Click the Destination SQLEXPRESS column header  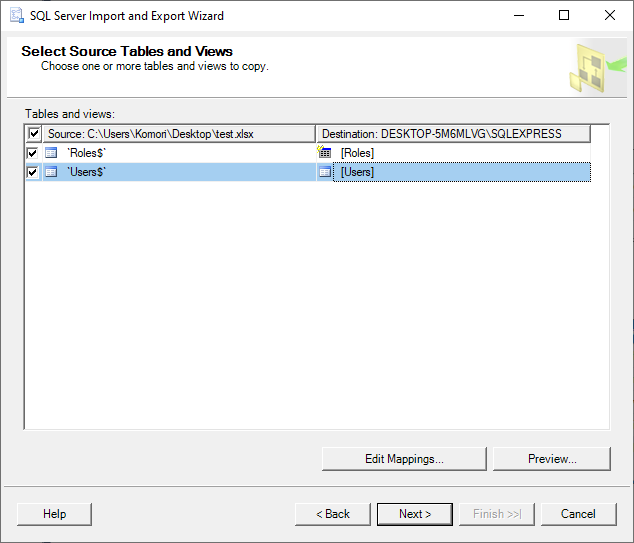click(x=453, y=134)
